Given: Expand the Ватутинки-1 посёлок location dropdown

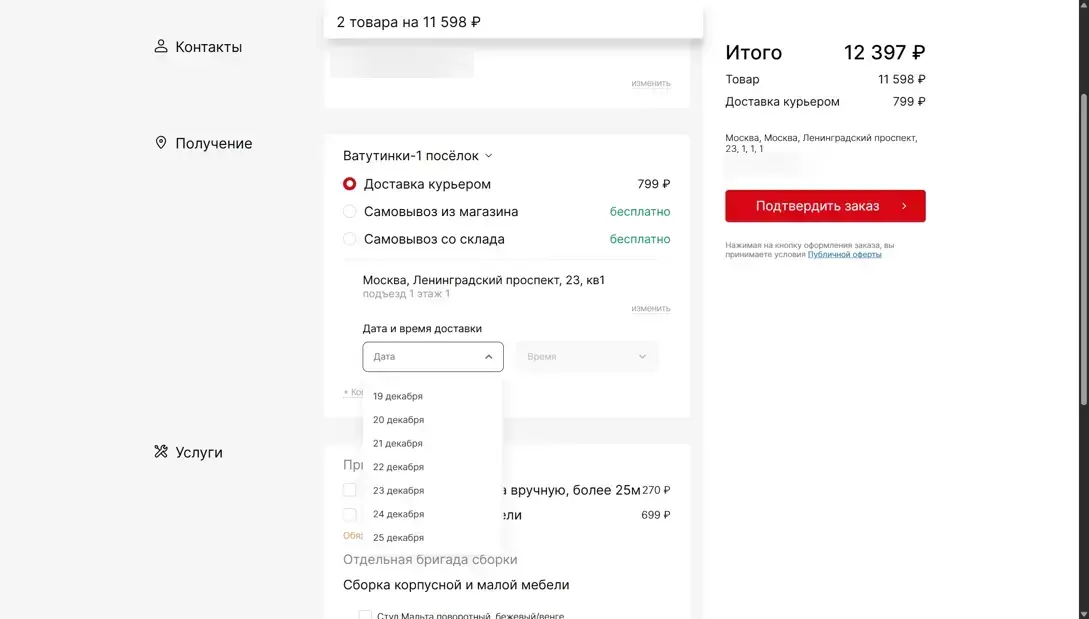Looking at the screenshot, I should [x=418, y=156].
